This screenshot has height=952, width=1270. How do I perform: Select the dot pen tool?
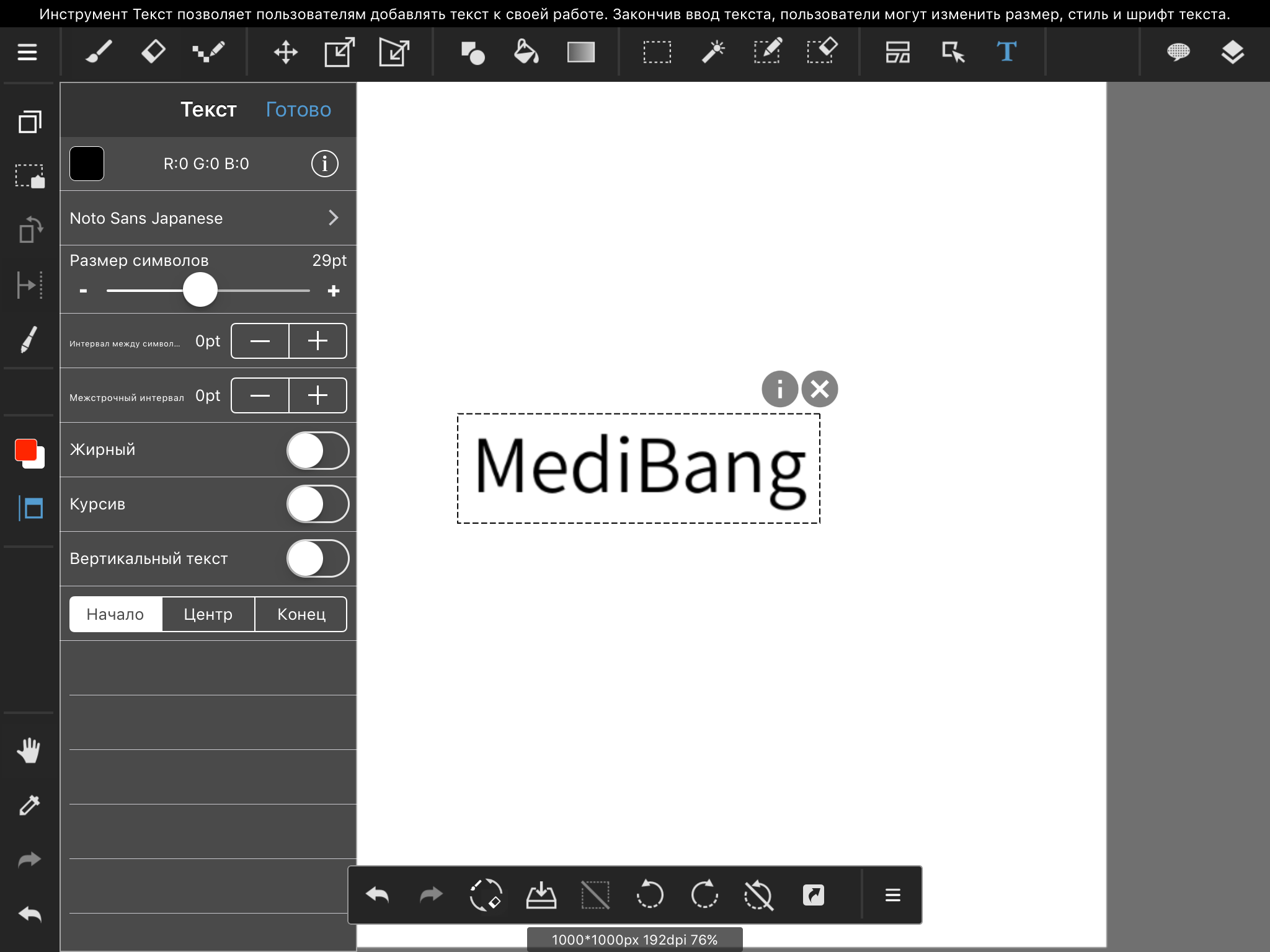coord(208,52)
